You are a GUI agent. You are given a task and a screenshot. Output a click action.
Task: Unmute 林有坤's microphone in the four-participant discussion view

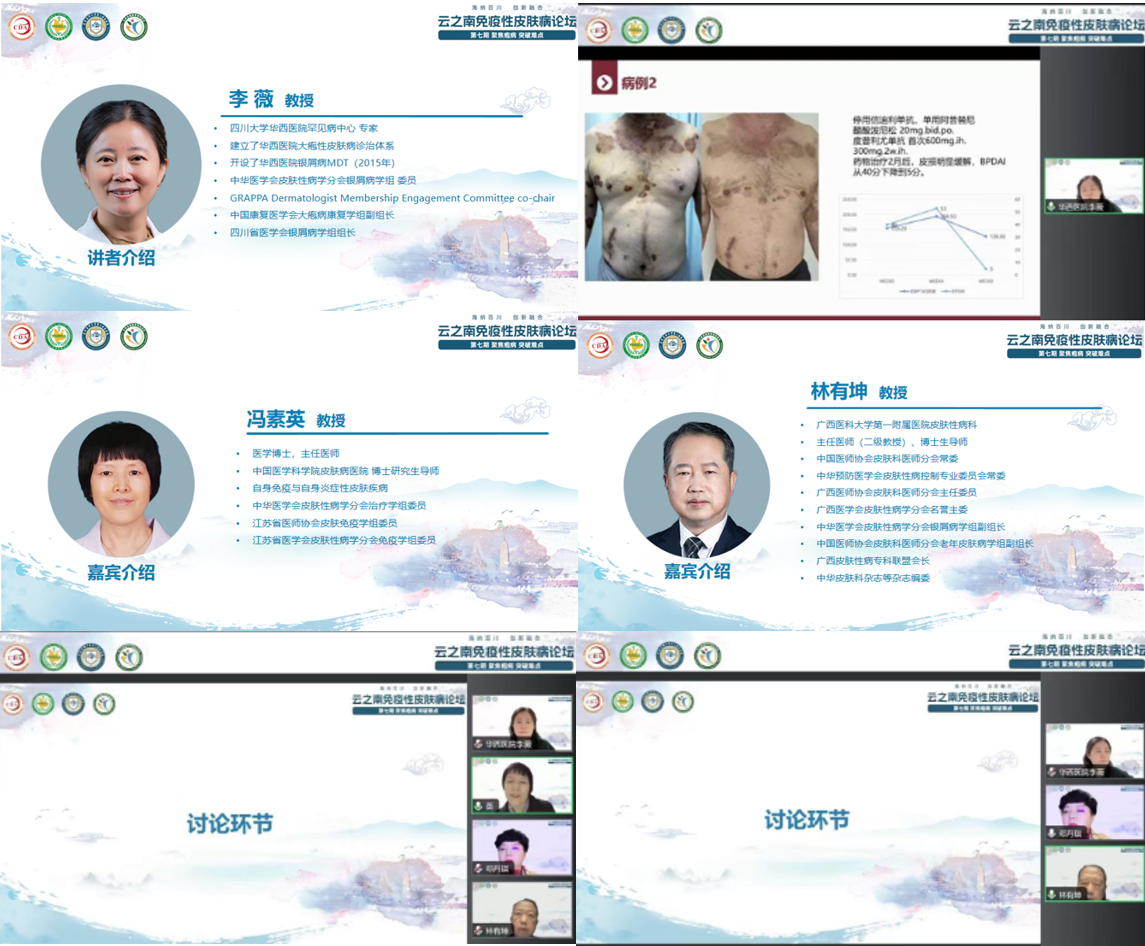click(479, 931)
